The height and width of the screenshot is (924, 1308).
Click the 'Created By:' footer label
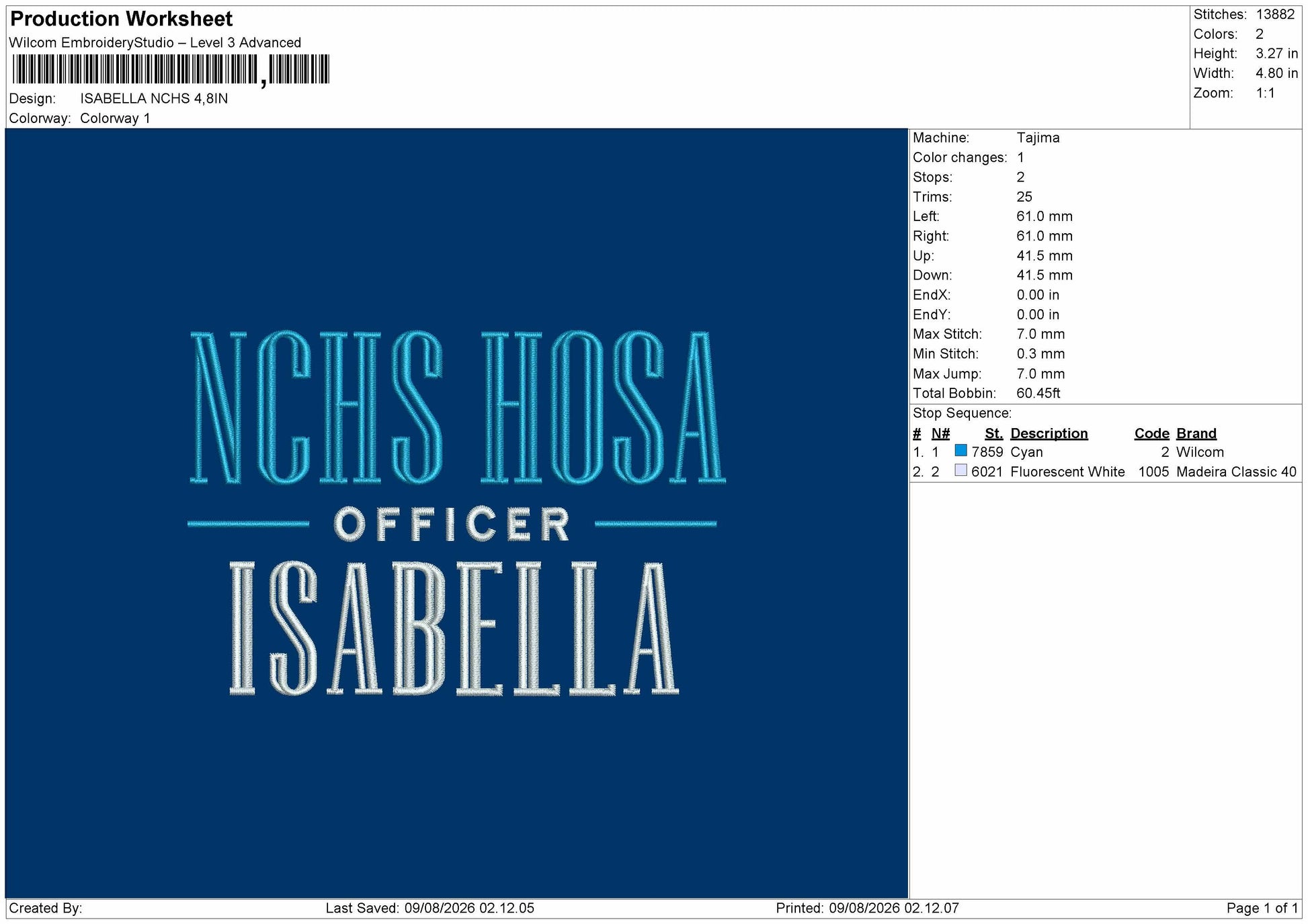tap(45, 908)
